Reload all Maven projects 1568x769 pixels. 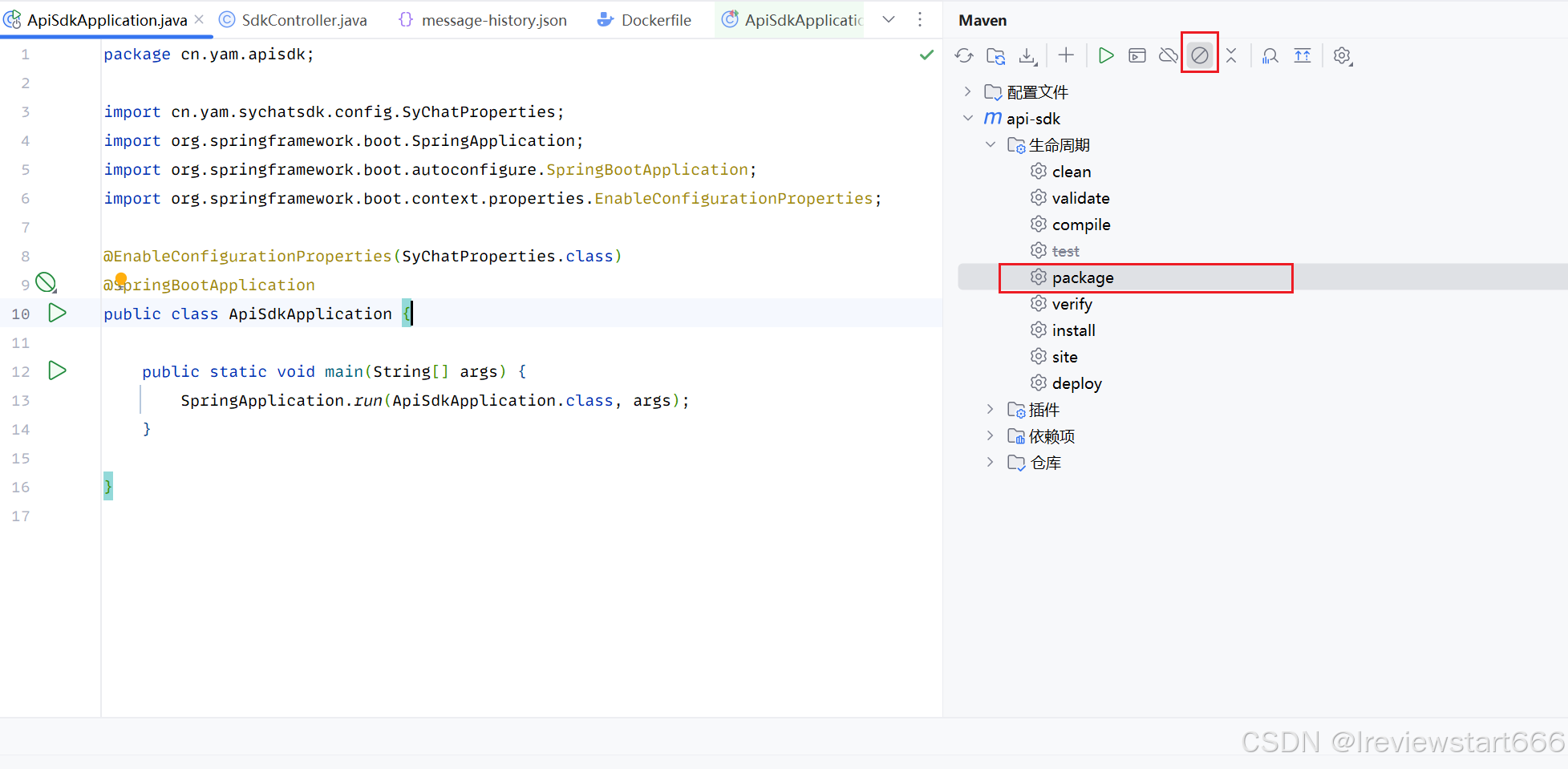(964, 55)
